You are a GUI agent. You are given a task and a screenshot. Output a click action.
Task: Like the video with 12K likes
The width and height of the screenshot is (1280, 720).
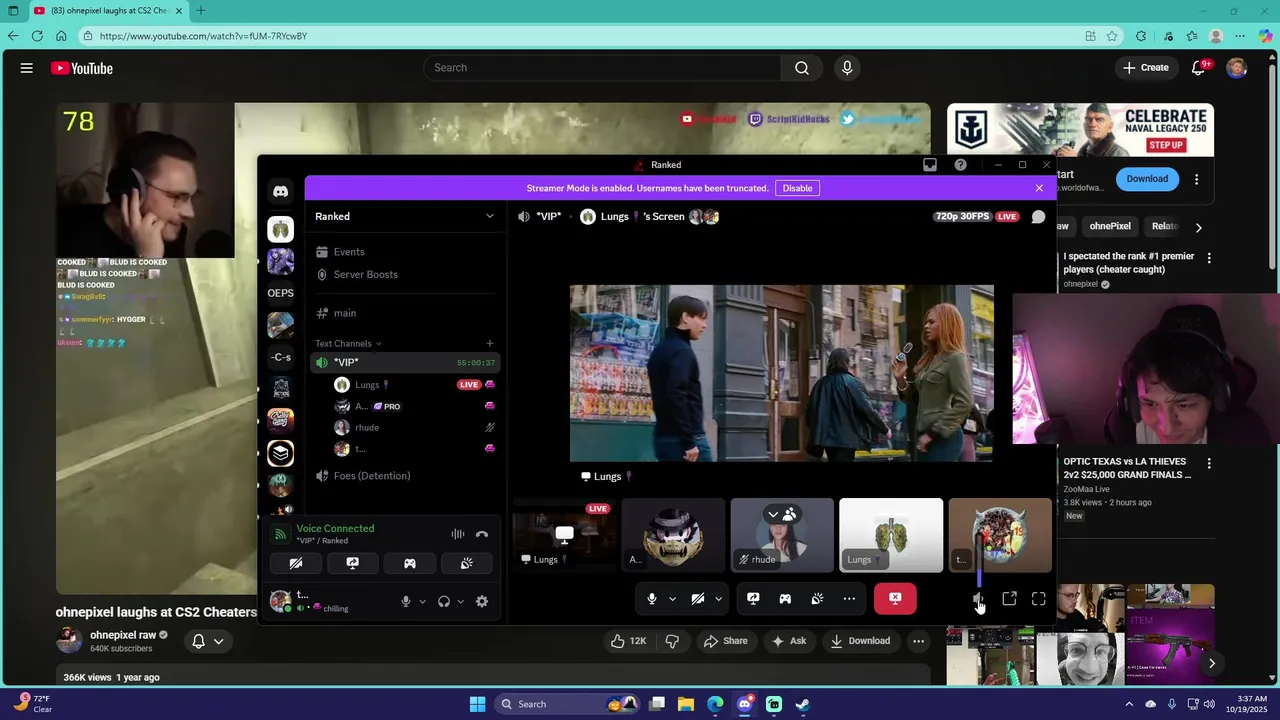(x=628, y=641)
